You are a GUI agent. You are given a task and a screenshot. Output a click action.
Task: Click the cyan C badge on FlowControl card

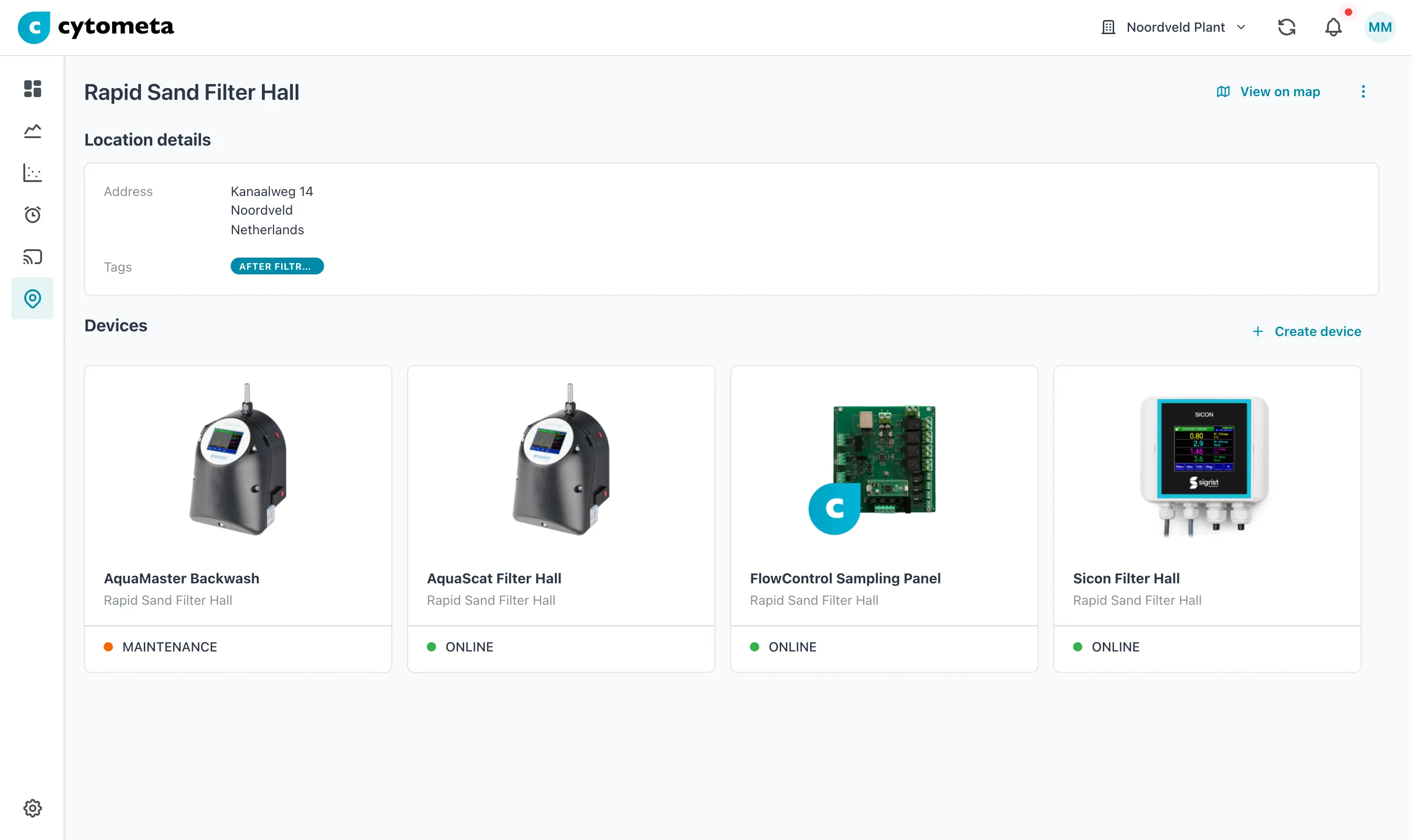pos(834,509)
